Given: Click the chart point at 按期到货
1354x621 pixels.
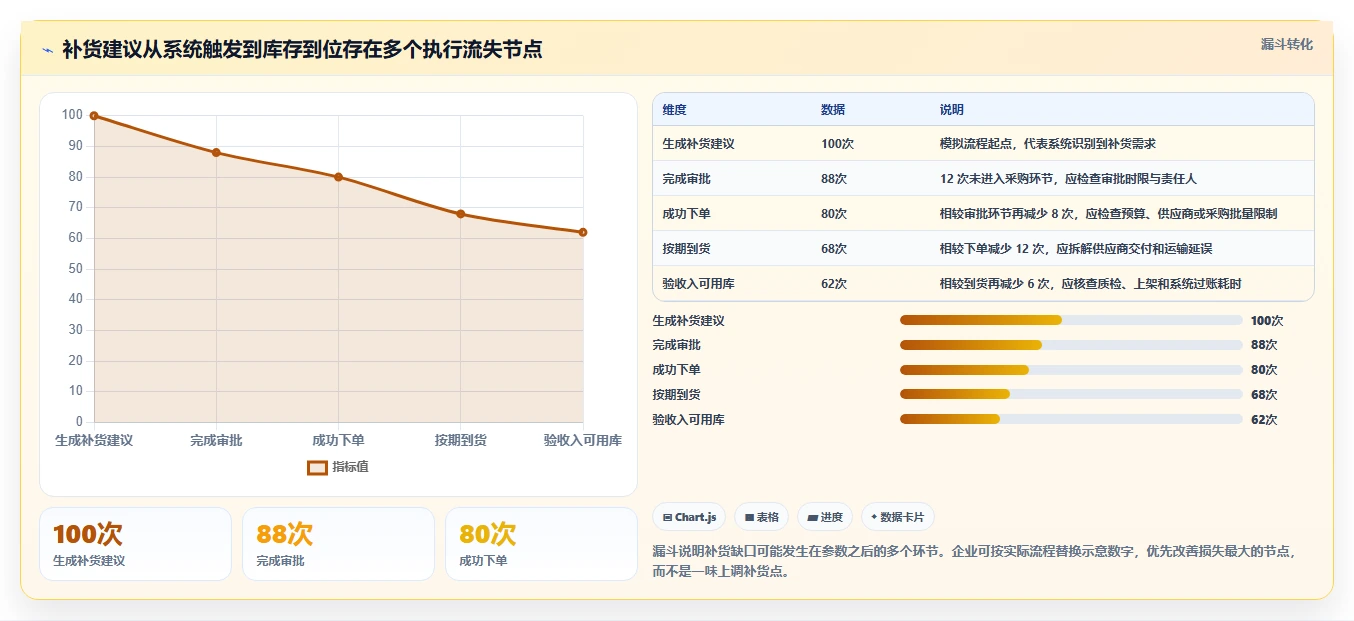Looking at the screenshot, I should point(461,214).
